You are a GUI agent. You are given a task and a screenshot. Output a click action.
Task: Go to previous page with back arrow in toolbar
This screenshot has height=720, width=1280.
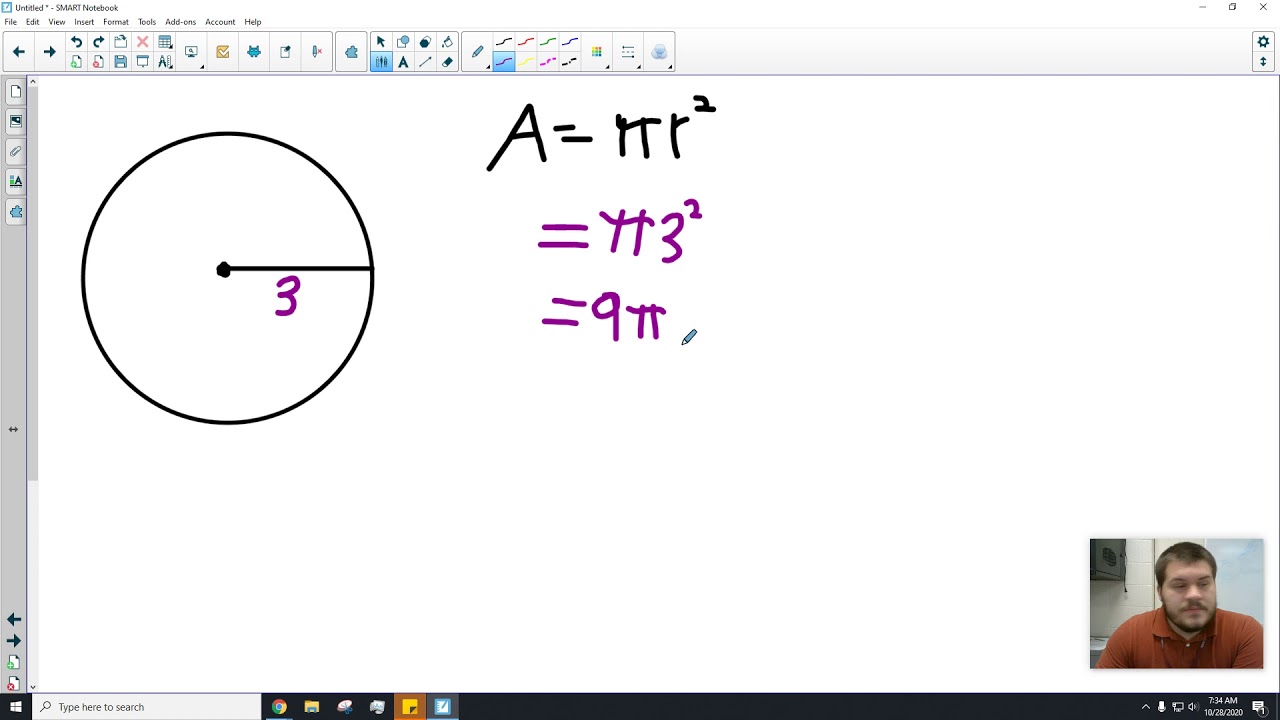[19, 52]
